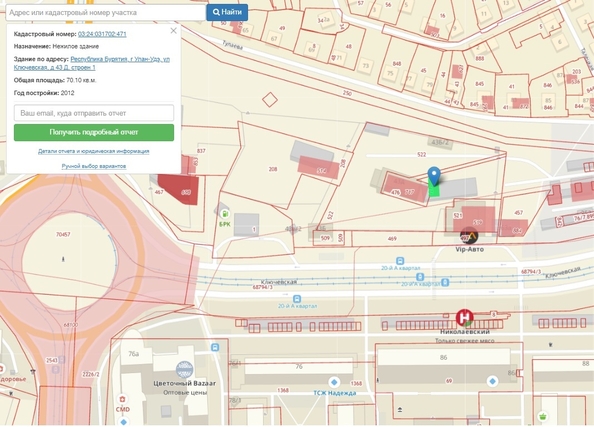
Task: Click the Оптовые цены caption
Action: coord(185,393)
